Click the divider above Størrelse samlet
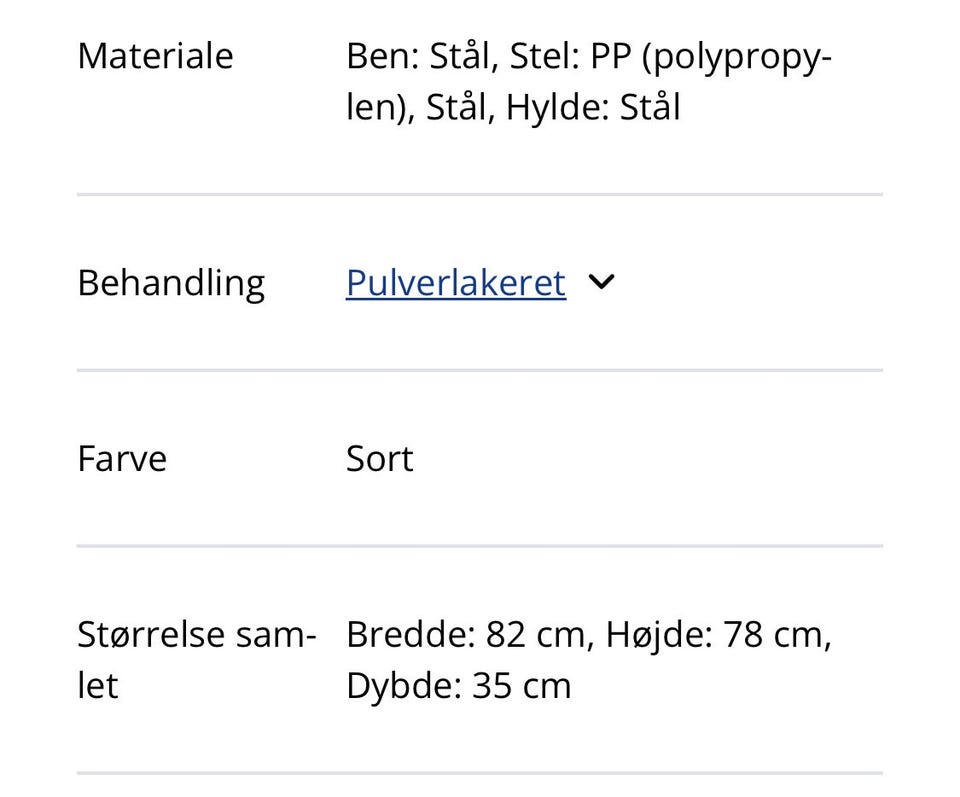This screenshot has width=960, height=797. pyautogui.click(x=480, y=545)
